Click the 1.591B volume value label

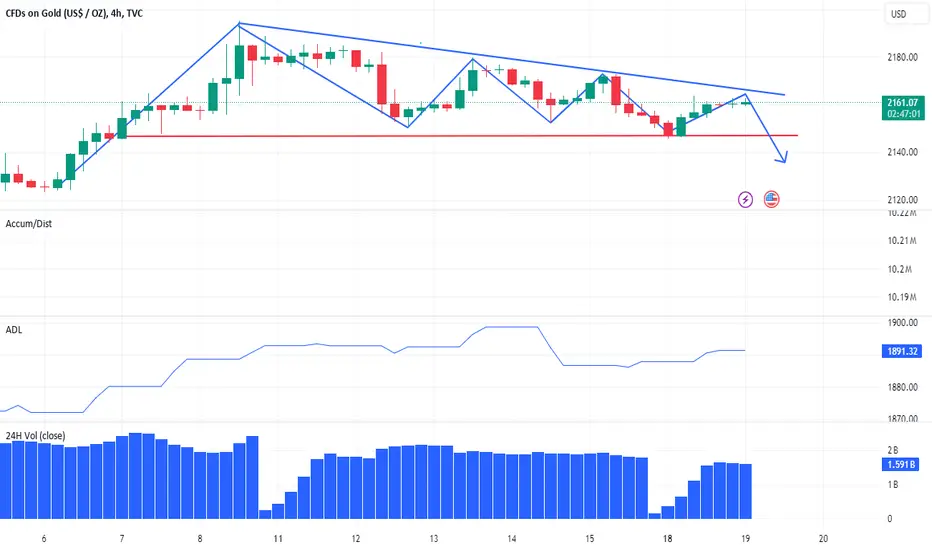tap(901, 464)
